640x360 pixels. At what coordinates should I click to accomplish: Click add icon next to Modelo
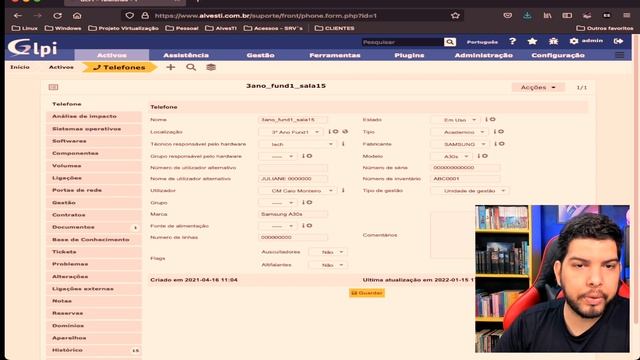point(485,156)
